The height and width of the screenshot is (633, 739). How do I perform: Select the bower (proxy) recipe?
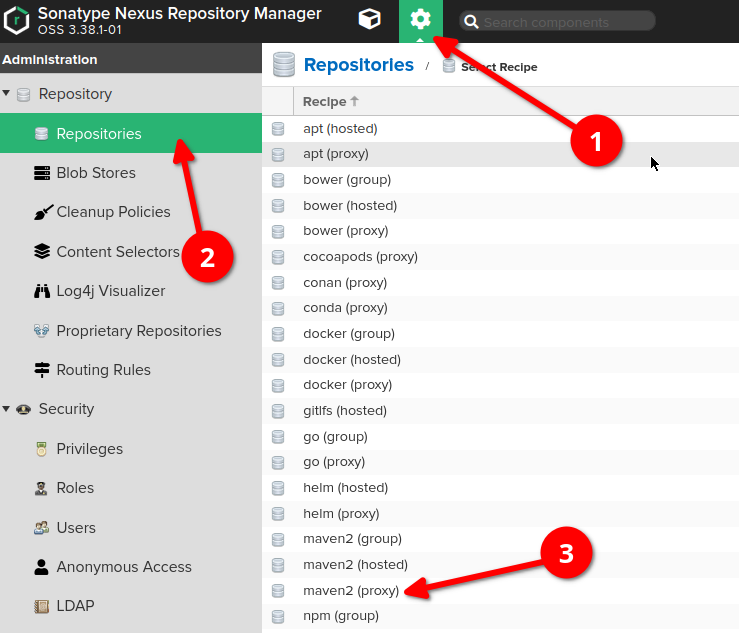coord(501,231)
